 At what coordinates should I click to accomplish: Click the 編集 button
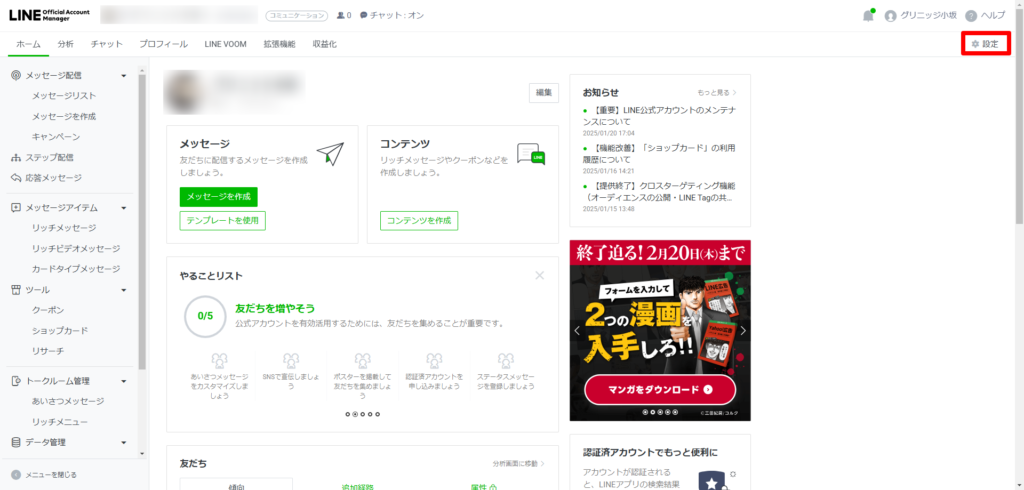tap(544, 93)
